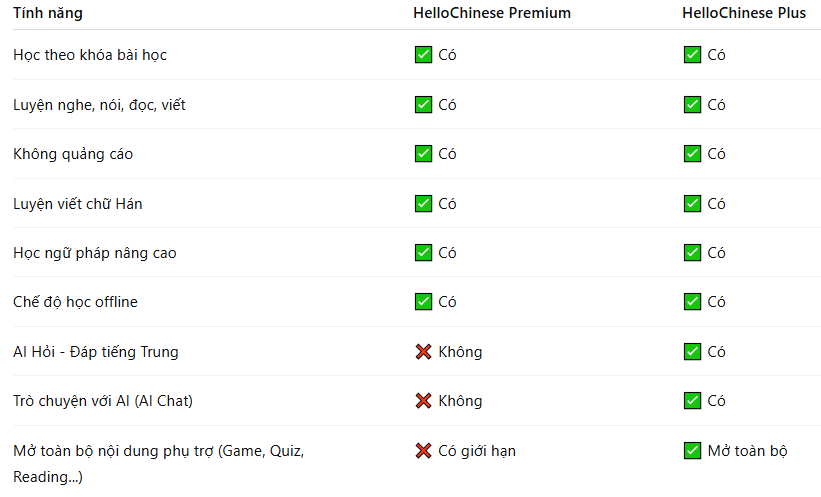Viewport: 821px width, 497px height.
Task: Click the HelloChinese Premium column header
Action: tap(492, 13)
